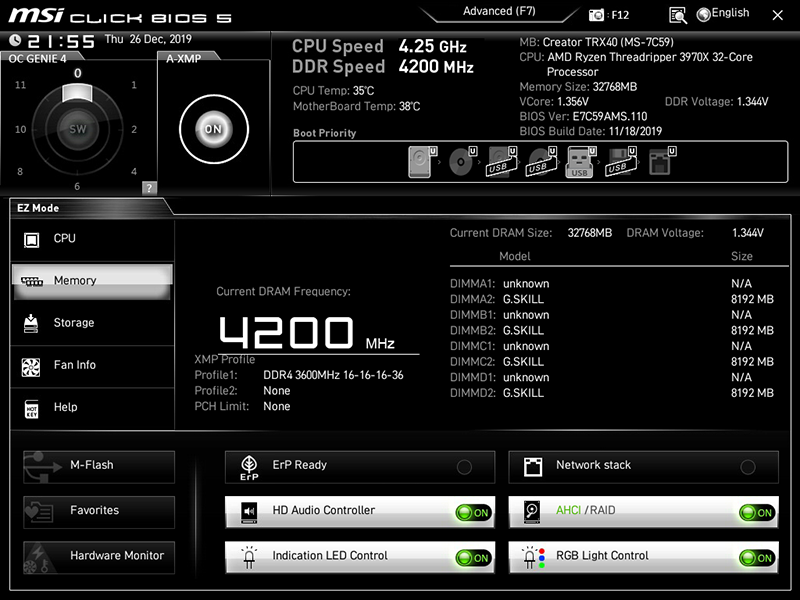The height and width of the screenshot is (600, 800).
Task: Toggle AHCI/RAID mode switch
Action: (x=758, y=513)
